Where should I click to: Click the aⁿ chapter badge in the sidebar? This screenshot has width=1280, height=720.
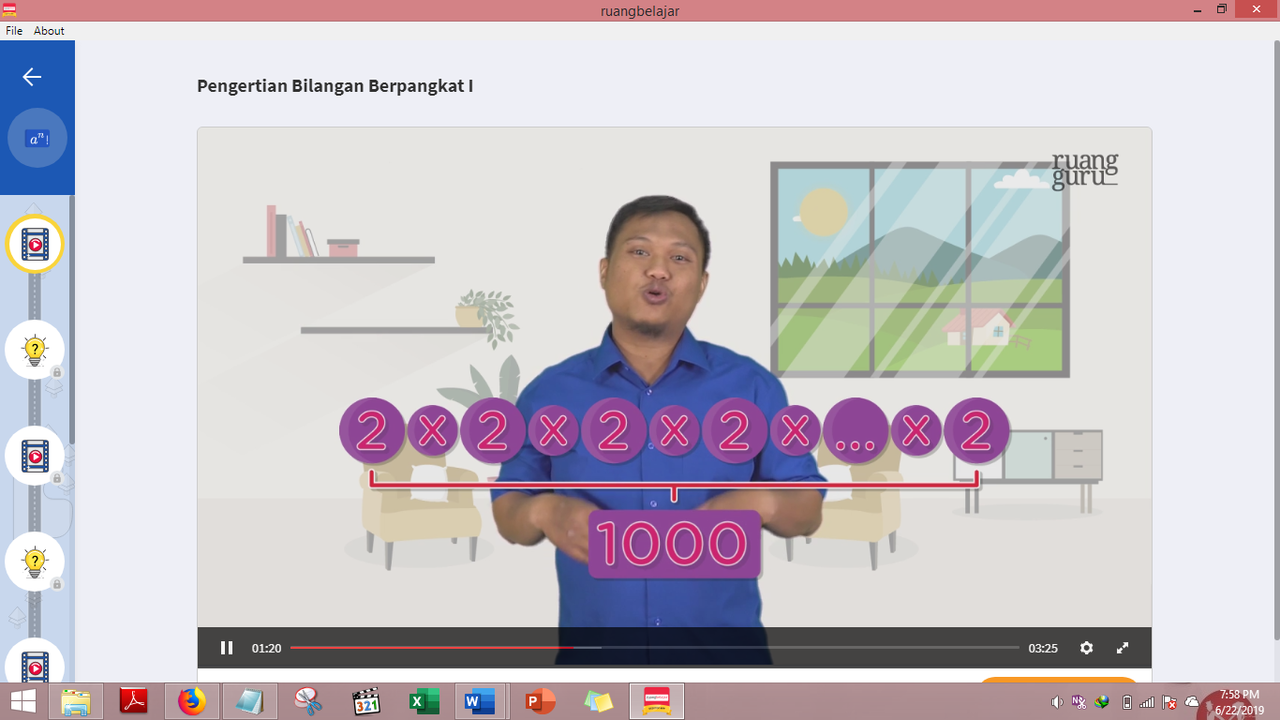[x=37, y=138]
